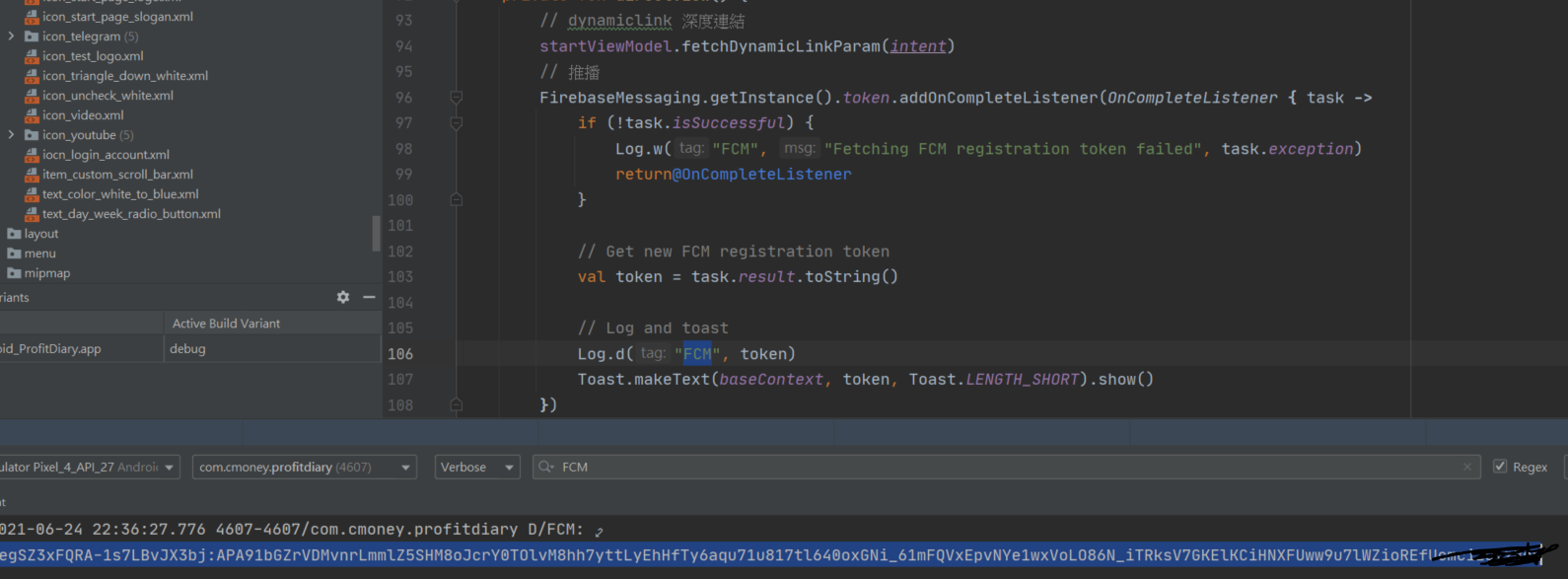Open the Verbose log level dropdown
Screen dimensions: 1568x579
[477, 467]
